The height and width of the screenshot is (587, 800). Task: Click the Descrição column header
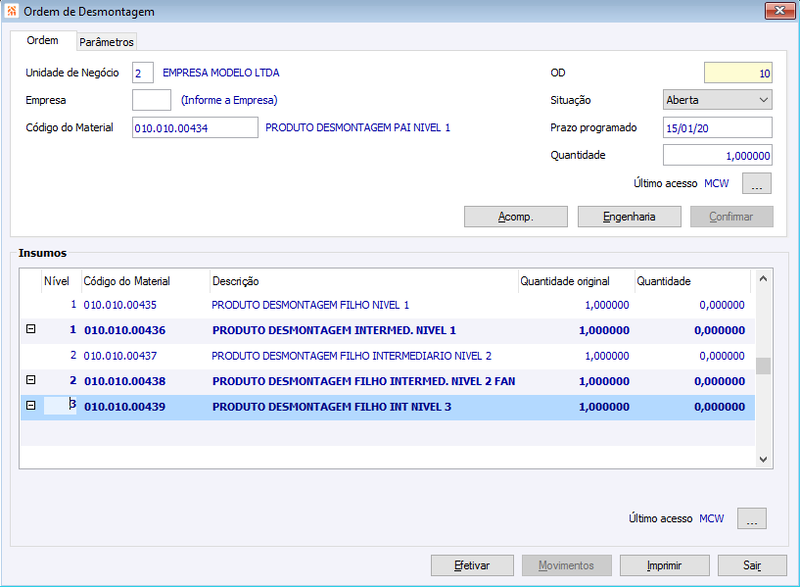364,281
